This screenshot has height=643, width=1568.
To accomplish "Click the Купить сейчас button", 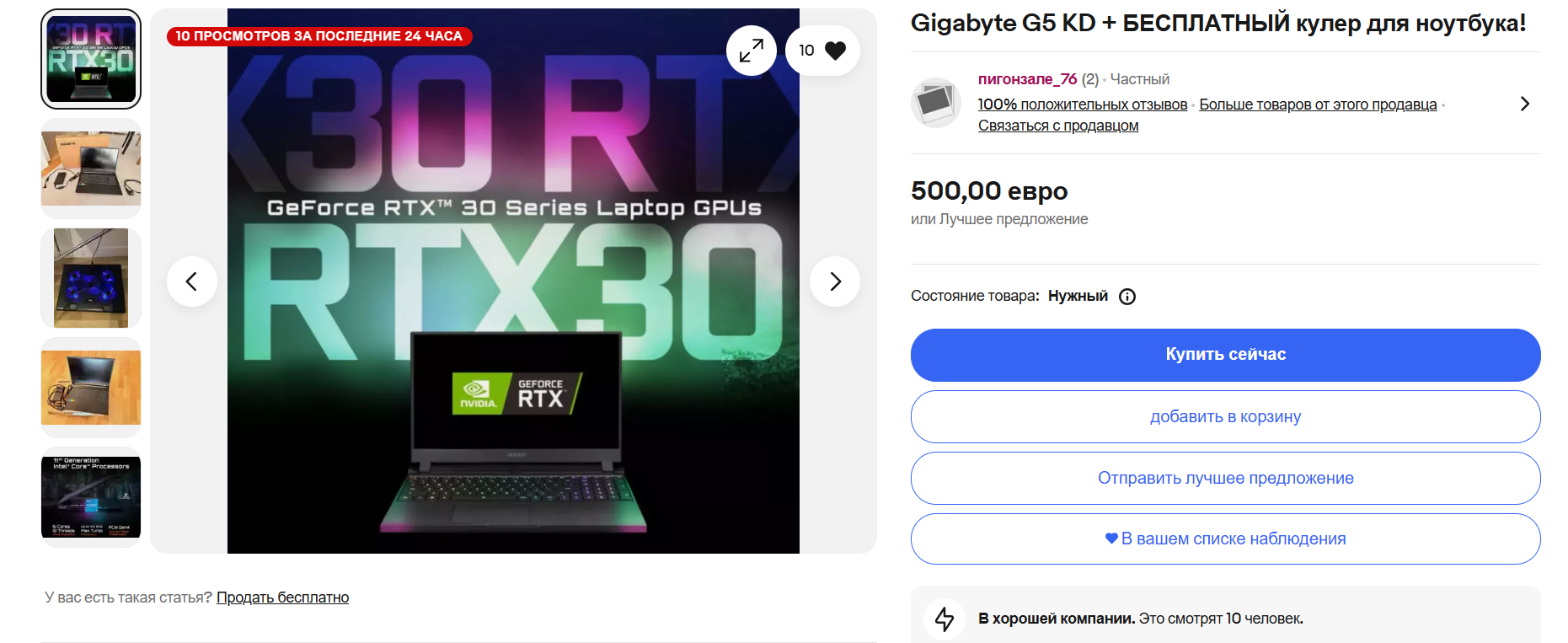I will [x=1226, y=355].
